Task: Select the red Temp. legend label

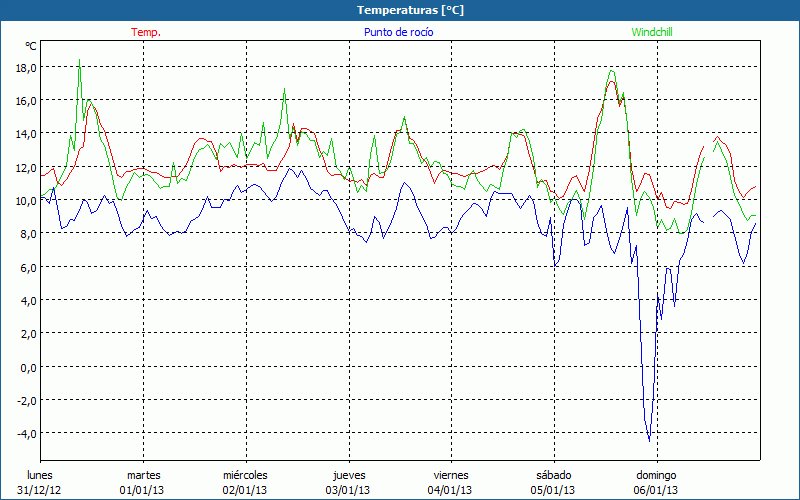Action: tap(145, 32)
